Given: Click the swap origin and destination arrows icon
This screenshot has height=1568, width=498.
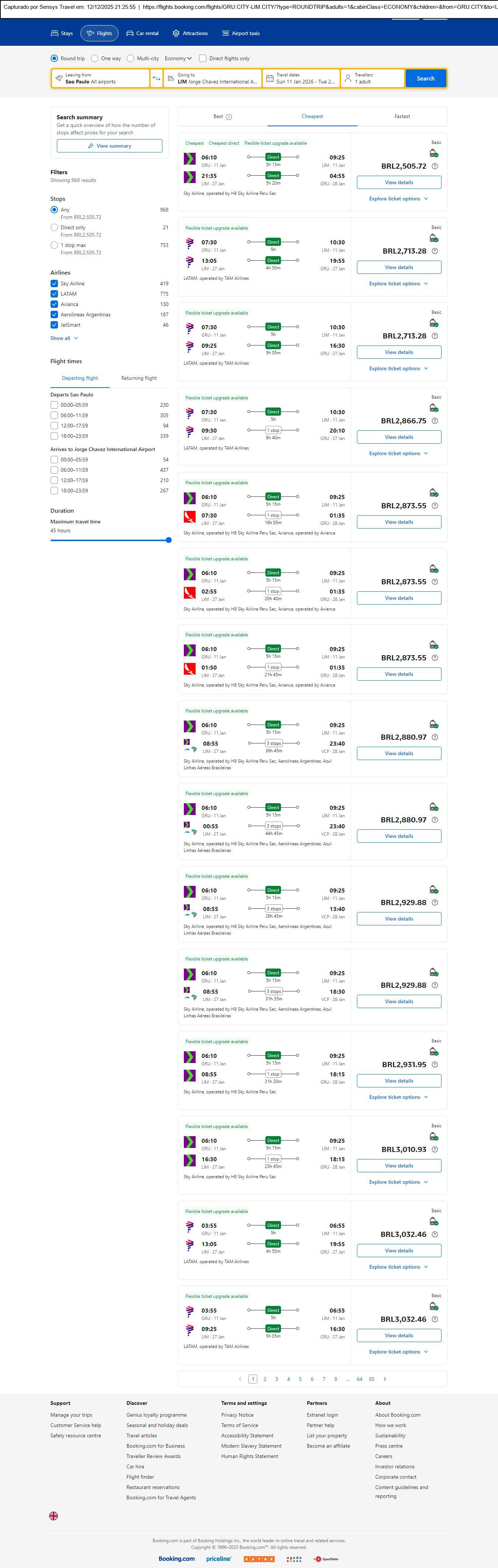Looking at the screenshot, I should [157, 79].
